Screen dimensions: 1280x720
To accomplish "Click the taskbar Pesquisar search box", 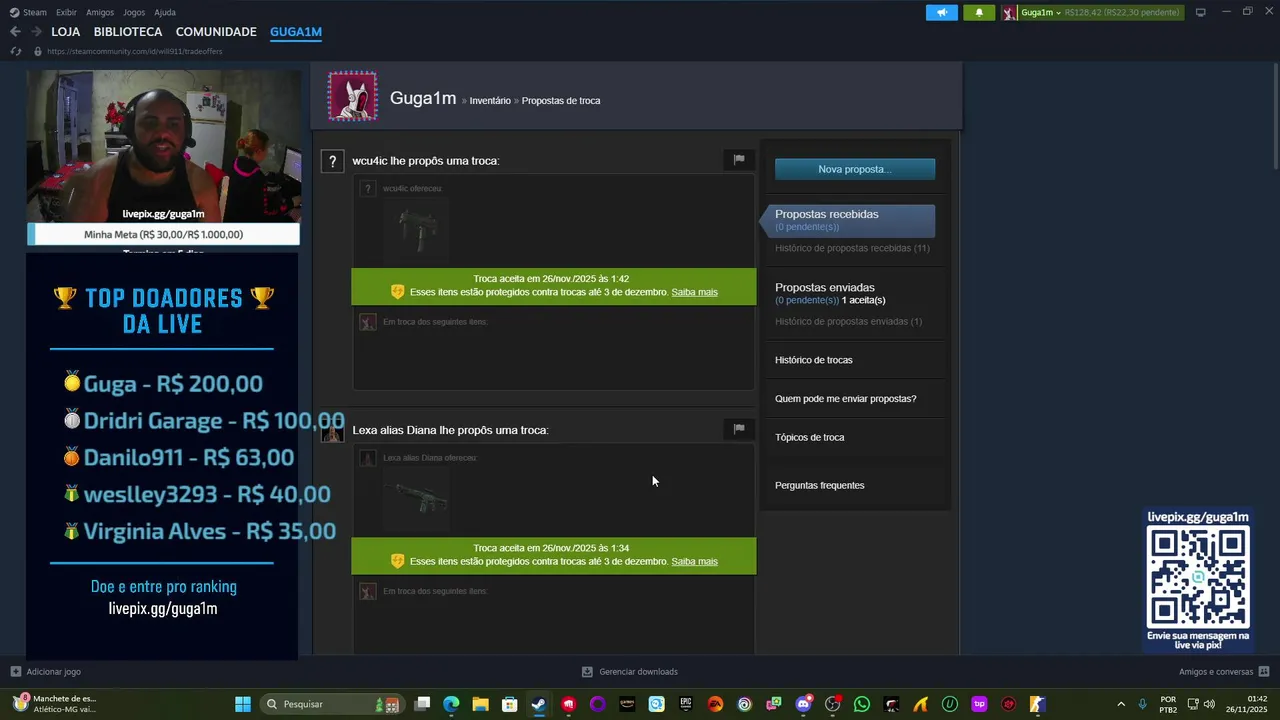I will click(332, 704).
